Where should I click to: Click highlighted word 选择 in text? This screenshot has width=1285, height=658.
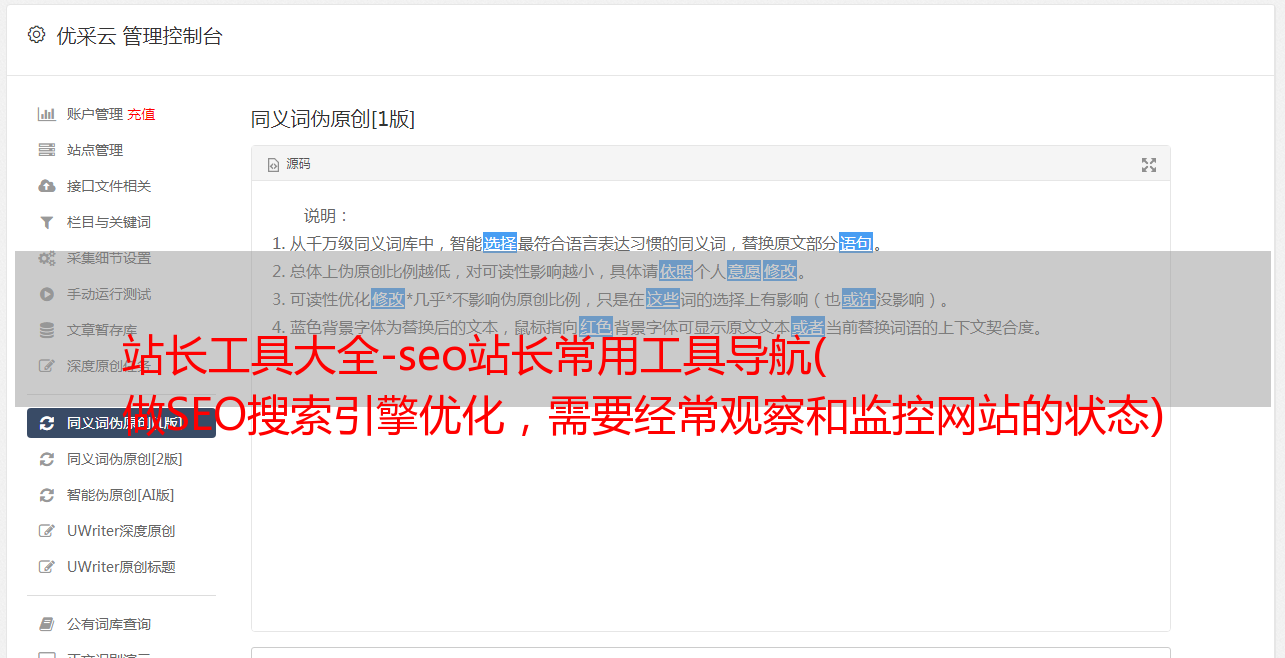pos(500,243)
